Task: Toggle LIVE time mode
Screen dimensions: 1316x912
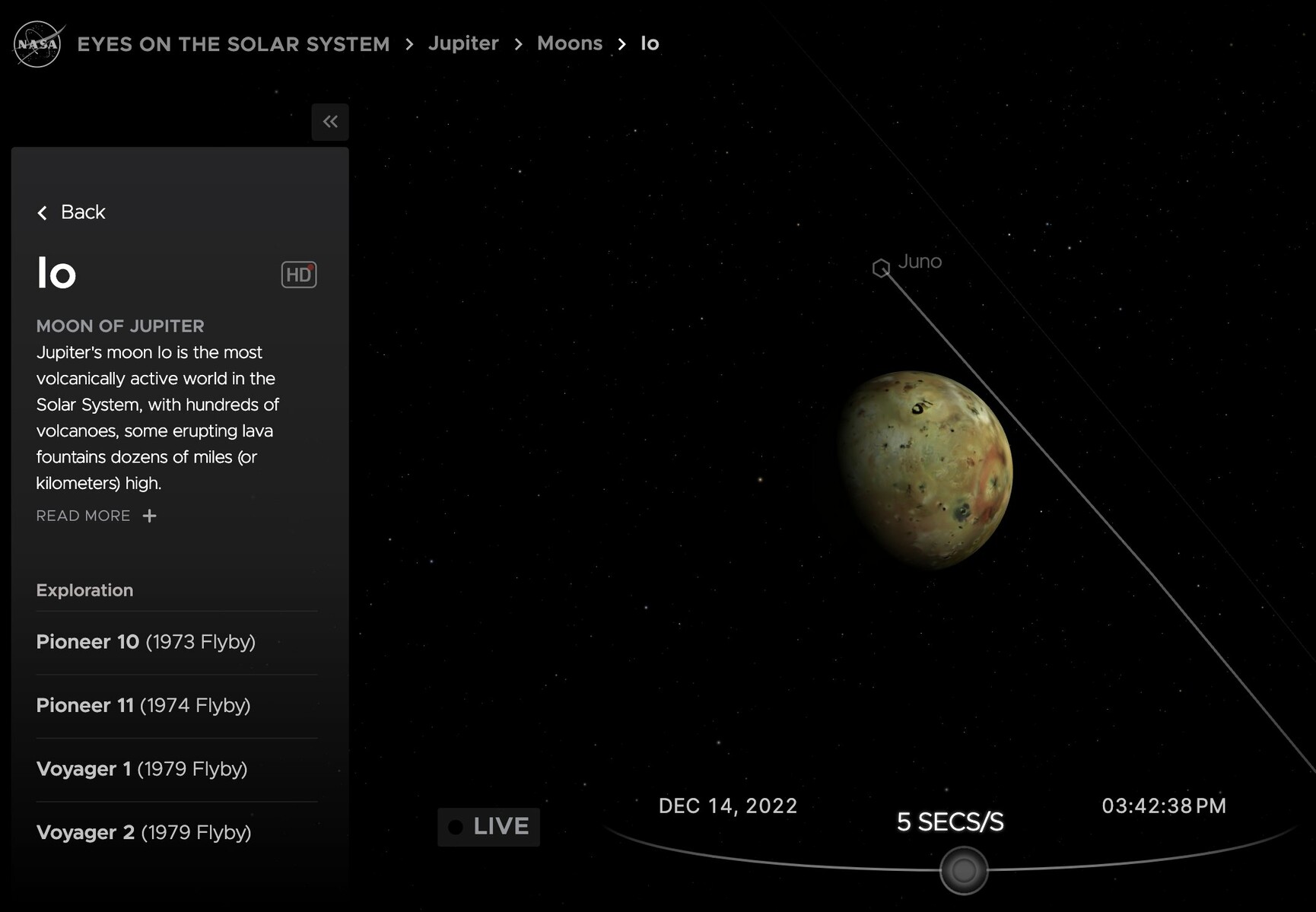Action: [488, 827]
